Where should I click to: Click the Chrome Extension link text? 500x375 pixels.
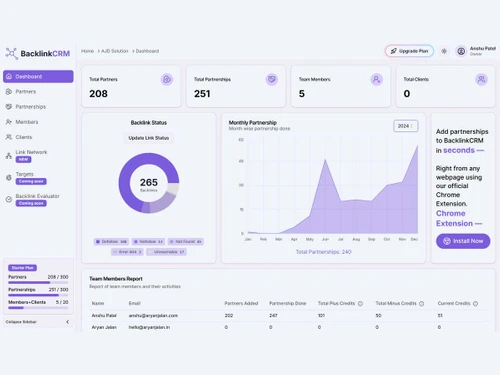(459, 218)
